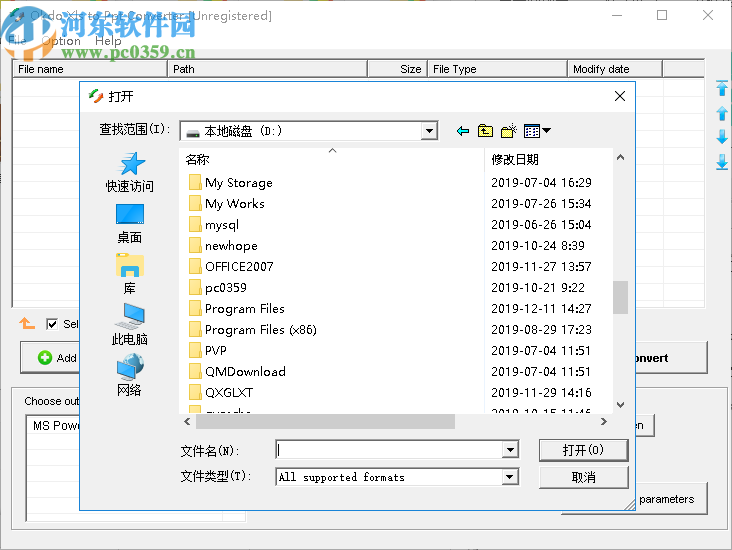Go back to previous folder in dialog toolbar
Screen dimensions: 732x550
pos(462,131)
